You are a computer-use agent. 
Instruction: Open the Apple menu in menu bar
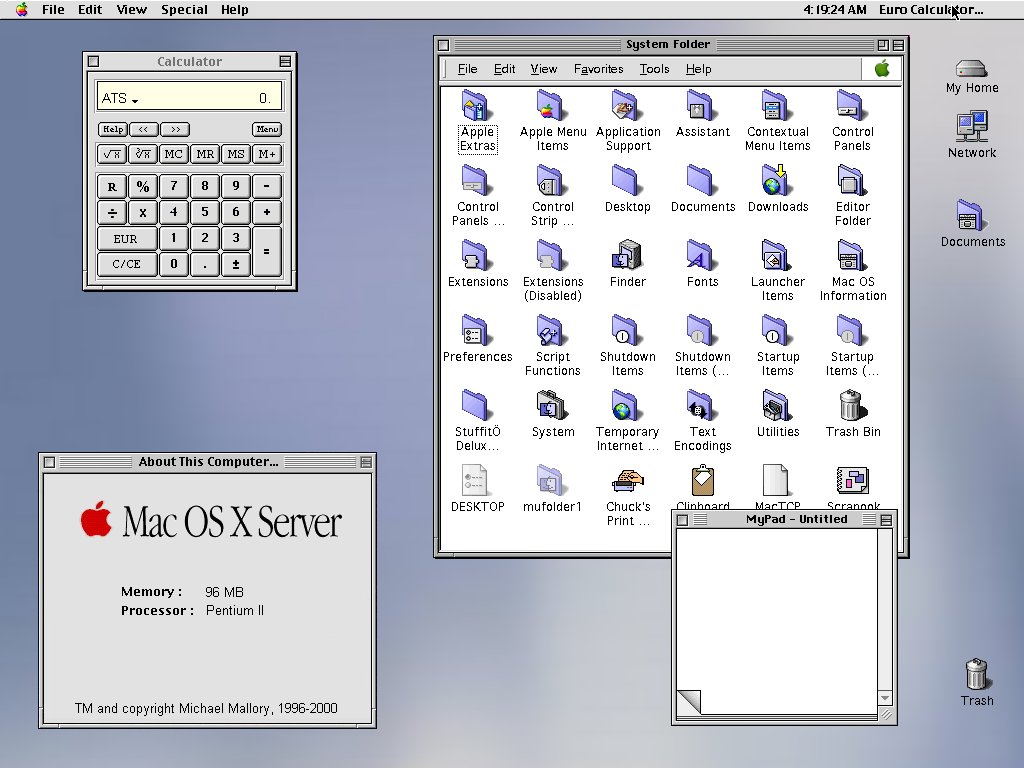[22, 10]
